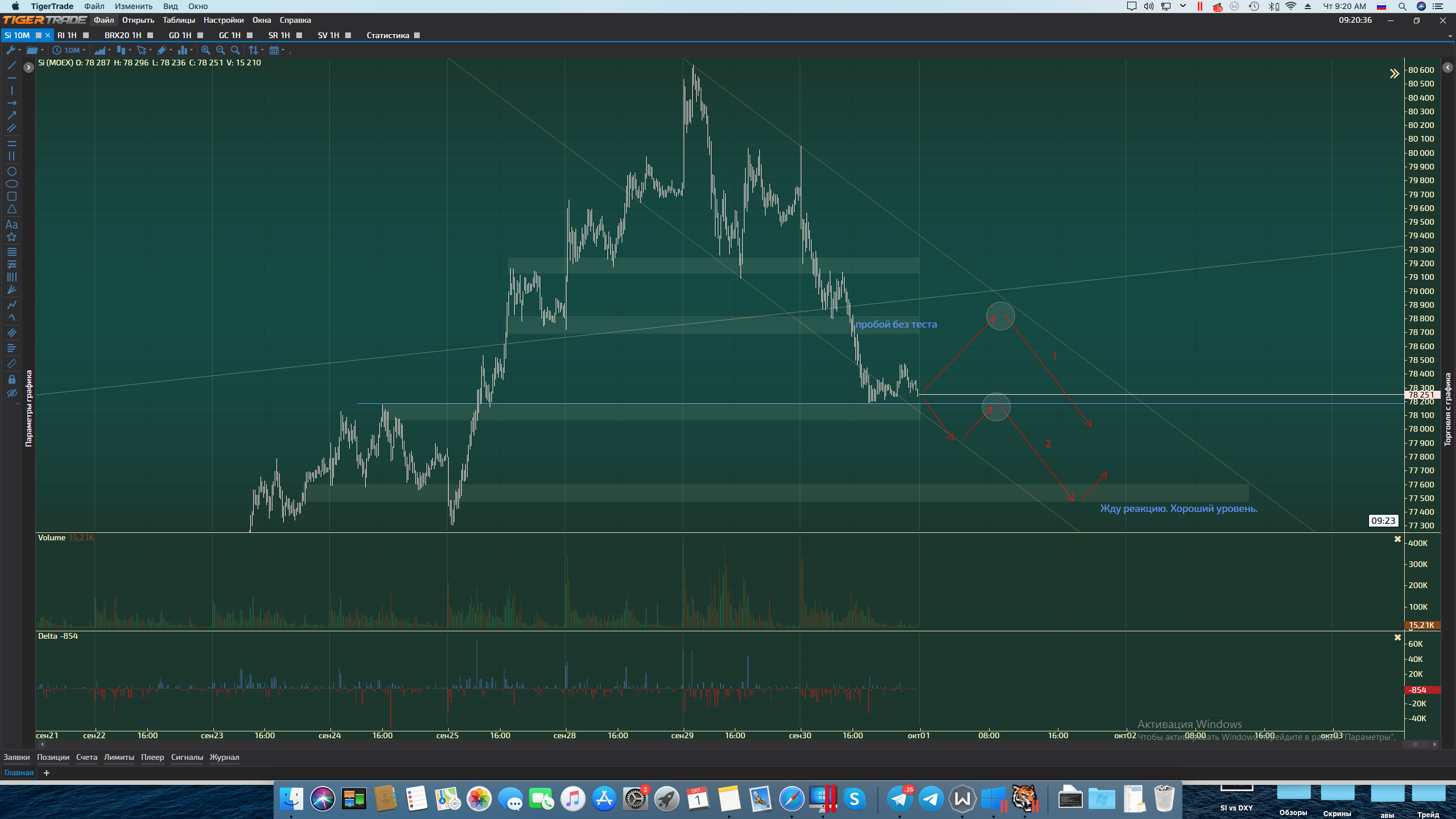Select the Aa text label tool
The width and height of the screenshot is (1456, 819).
(11, 224)
